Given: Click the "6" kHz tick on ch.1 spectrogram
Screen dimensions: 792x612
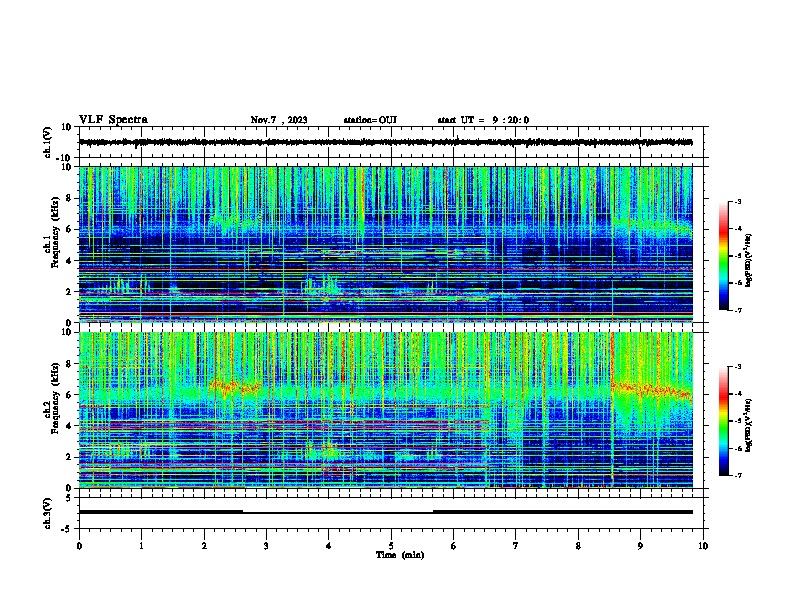Looking at the screenshot, I should (70, 229).
